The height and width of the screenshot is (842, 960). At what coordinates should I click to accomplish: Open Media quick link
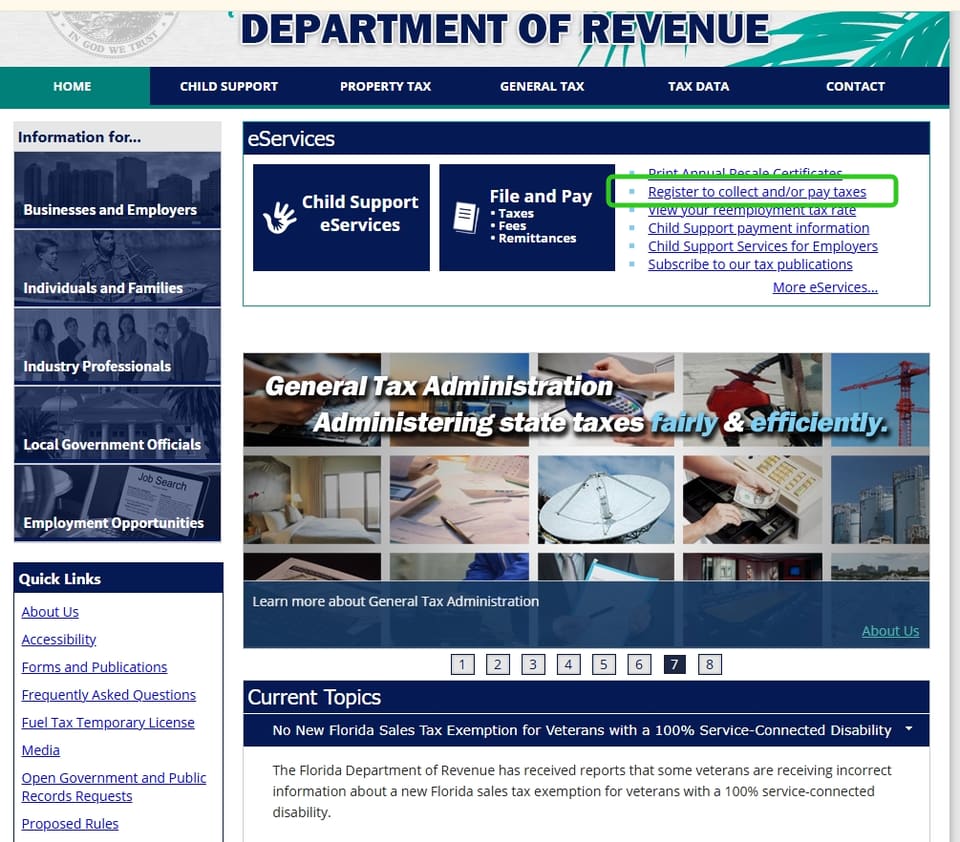coord(40,750)
